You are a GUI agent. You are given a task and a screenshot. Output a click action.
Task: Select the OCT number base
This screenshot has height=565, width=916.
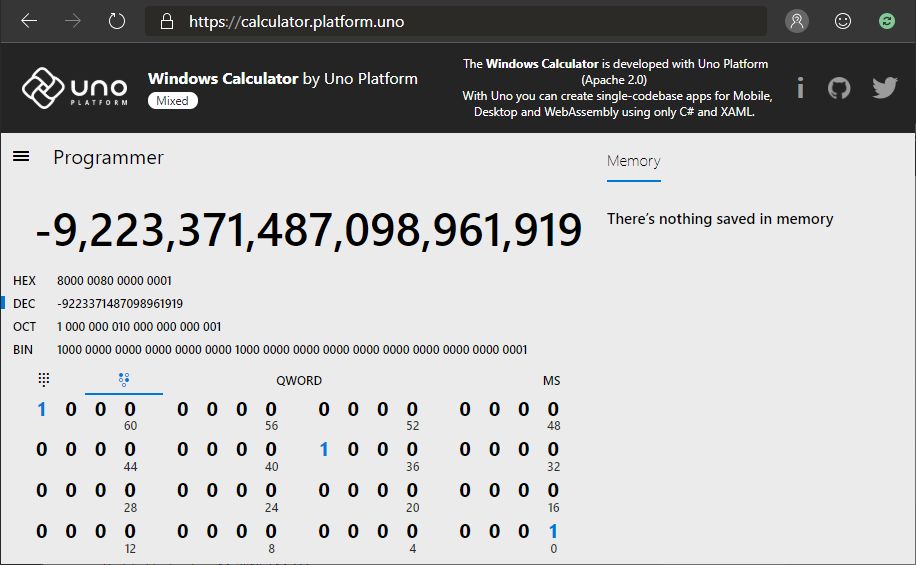[25, 327]
